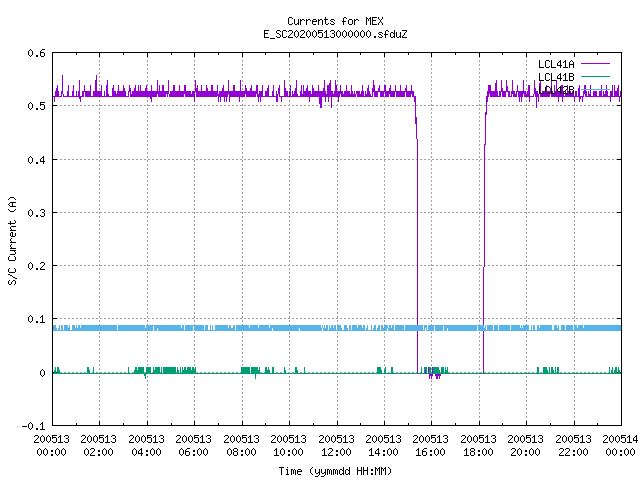Click the y-axis tick value 0.3
This screenshot has height=480, width=640.
click(x=36, y=213)
